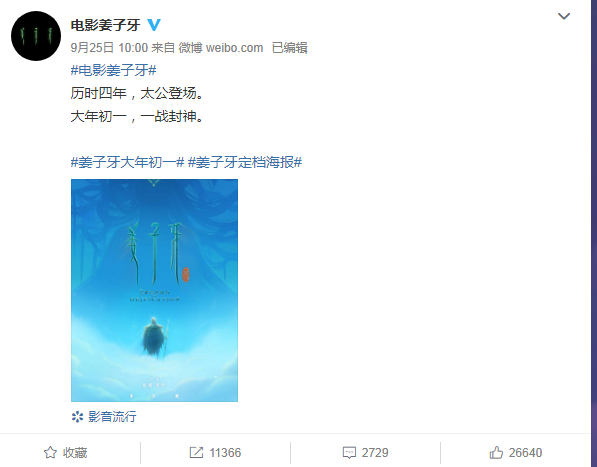Image resolution: width=597 pixels, height=467 pixels.
Task: Open the 9月25日 10:00 timestamp link
Action: [109, 48]
